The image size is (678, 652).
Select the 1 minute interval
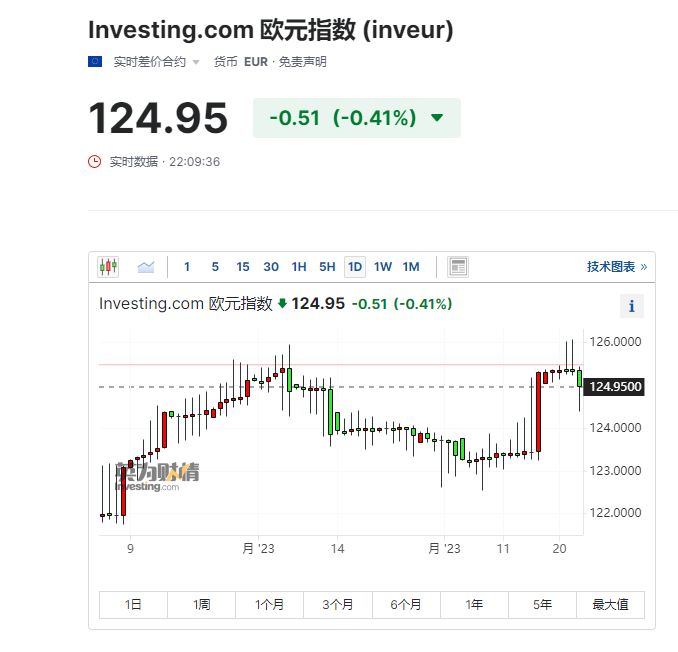pyautogui.click(x=187, y=267)
